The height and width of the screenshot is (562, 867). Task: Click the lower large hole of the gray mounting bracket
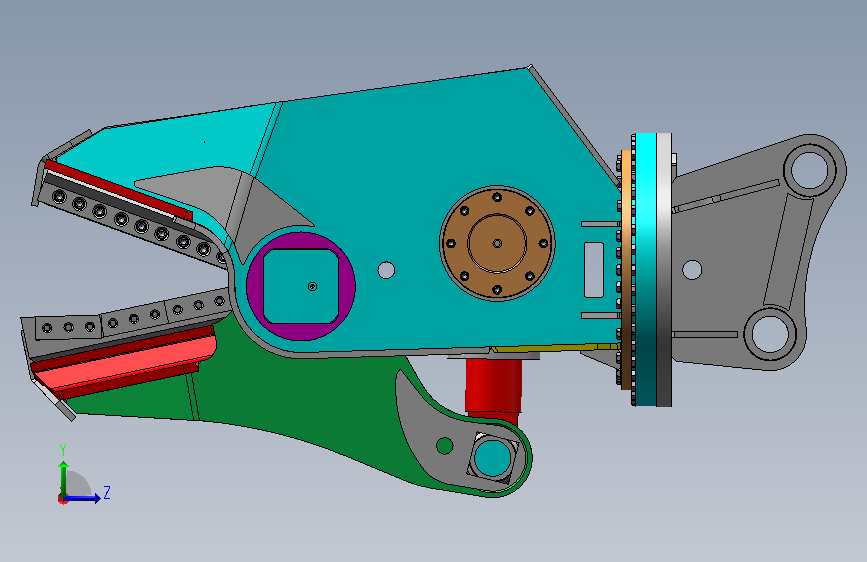[770, 334]
